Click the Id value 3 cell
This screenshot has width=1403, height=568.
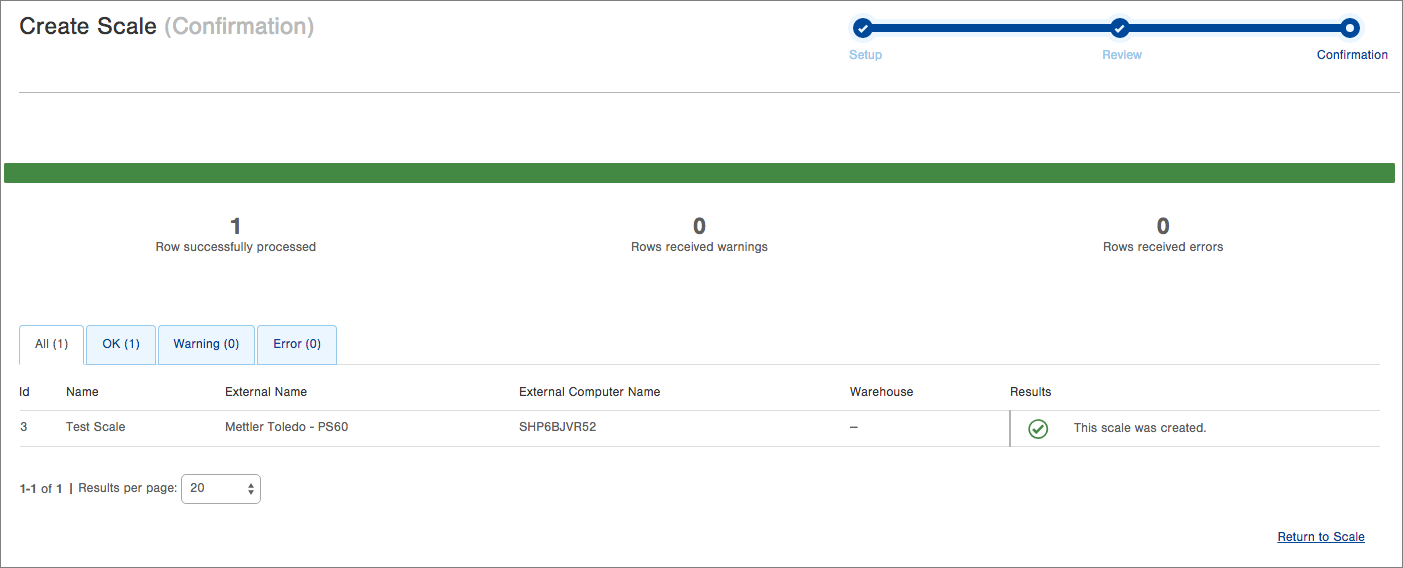click(24, 427)
